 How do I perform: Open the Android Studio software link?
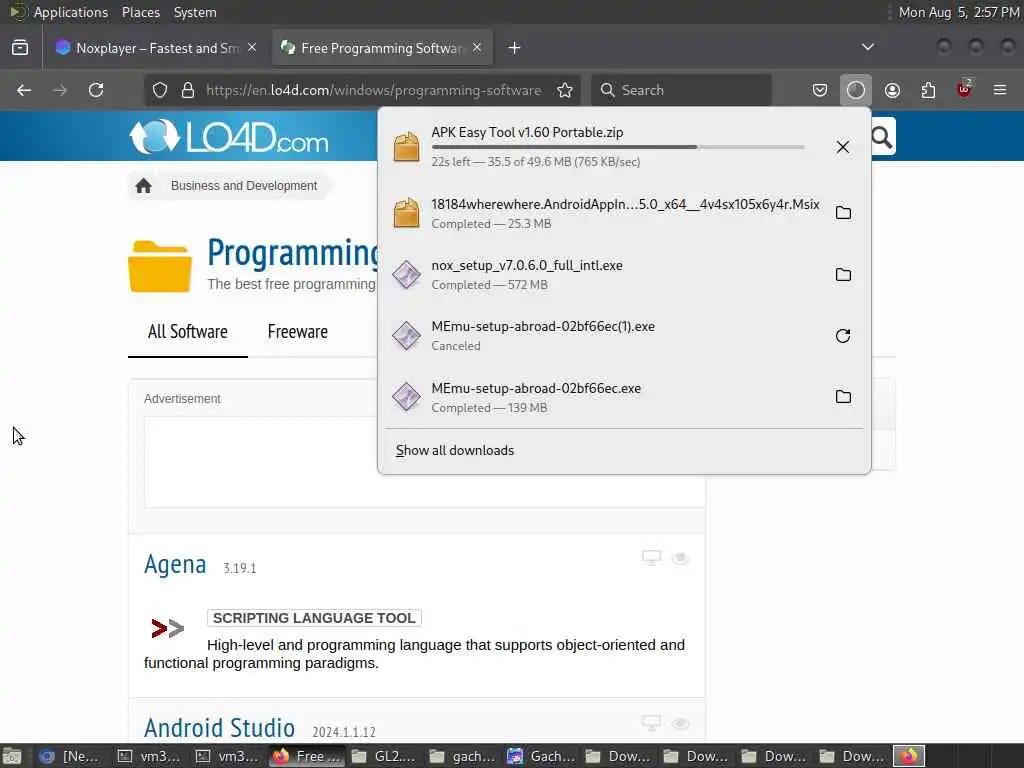coord(219,728)
